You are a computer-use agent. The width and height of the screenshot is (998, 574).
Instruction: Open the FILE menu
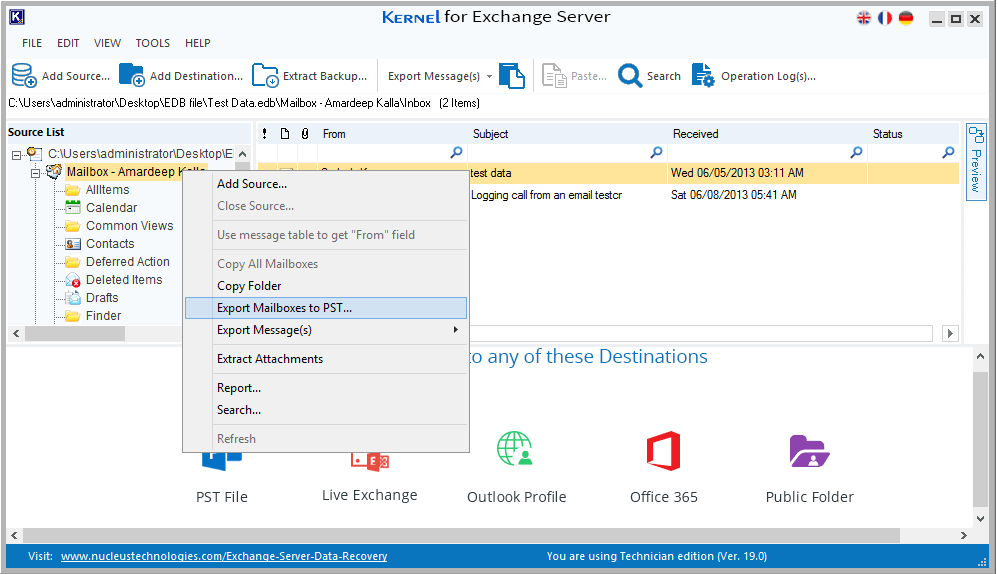tap(32, 43)
